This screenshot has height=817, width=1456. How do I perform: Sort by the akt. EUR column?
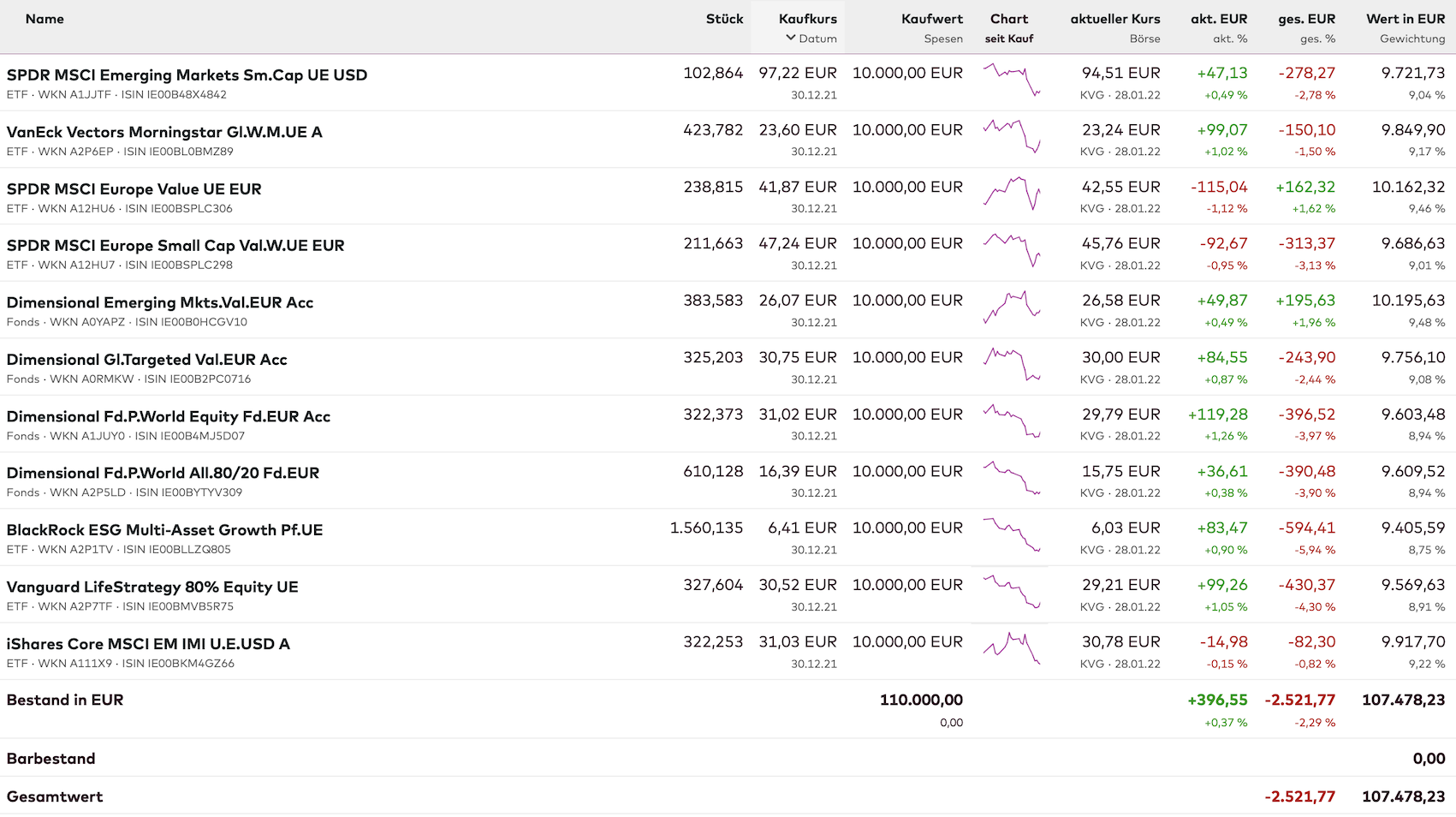click(x=1218, y=19)
